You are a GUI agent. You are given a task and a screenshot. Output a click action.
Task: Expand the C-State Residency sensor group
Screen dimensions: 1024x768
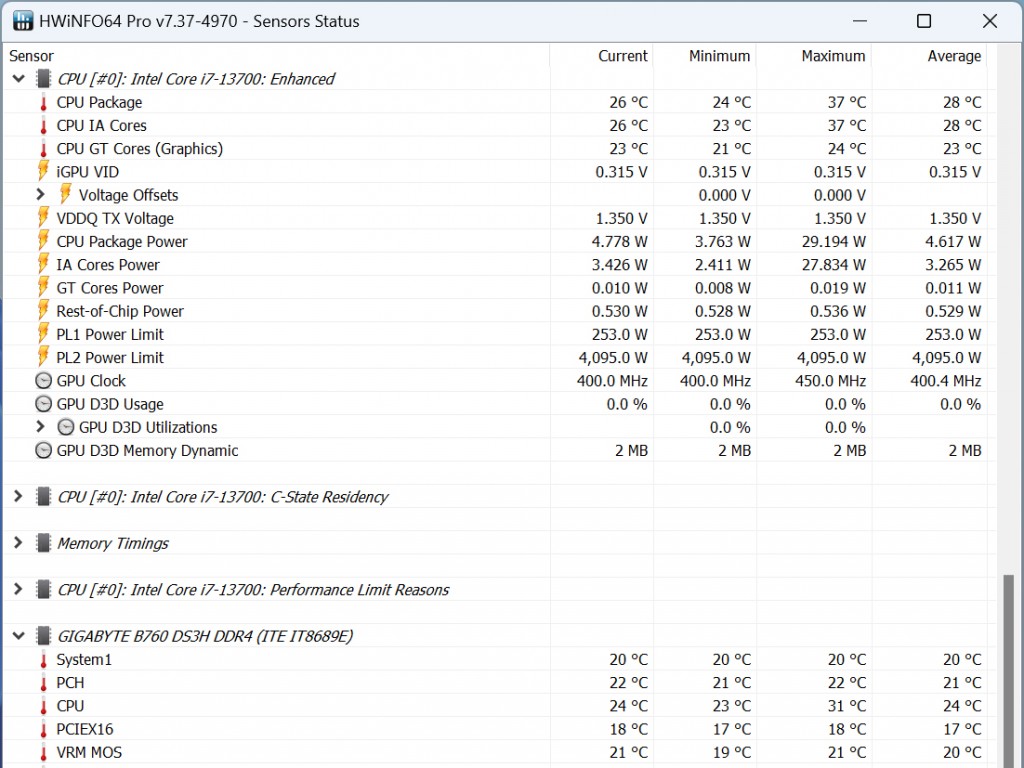coord(18,497)
